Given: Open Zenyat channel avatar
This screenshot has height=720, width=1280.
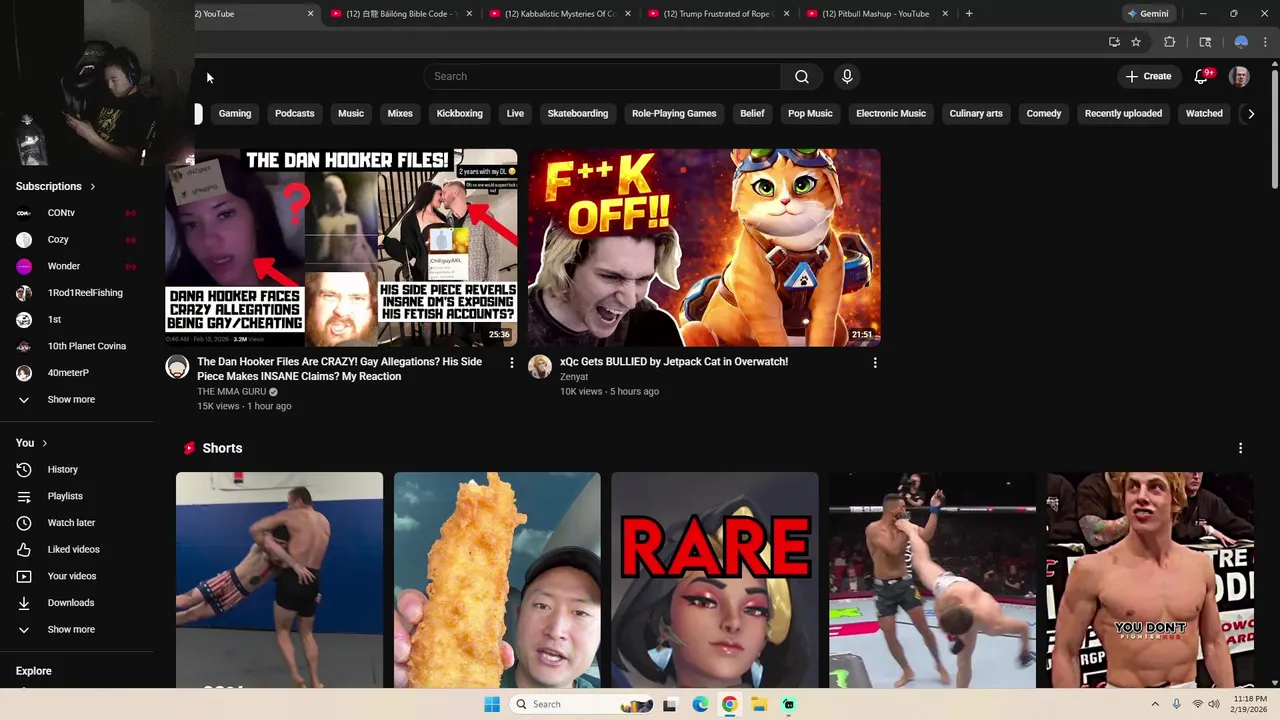Looking at the screenshot, I should click(540, 367).
